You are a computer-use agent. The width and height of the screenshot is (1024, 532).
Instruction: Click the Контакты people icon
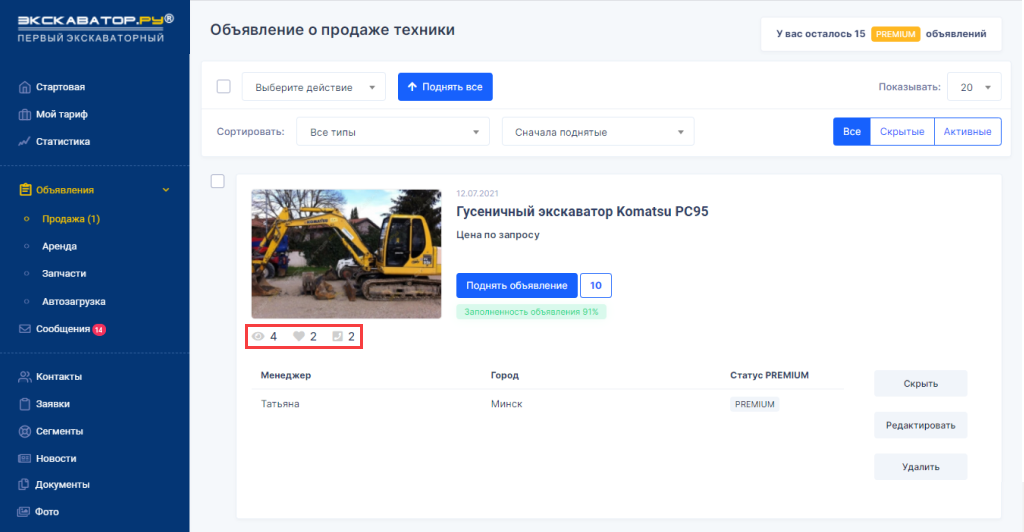[25, 377]
